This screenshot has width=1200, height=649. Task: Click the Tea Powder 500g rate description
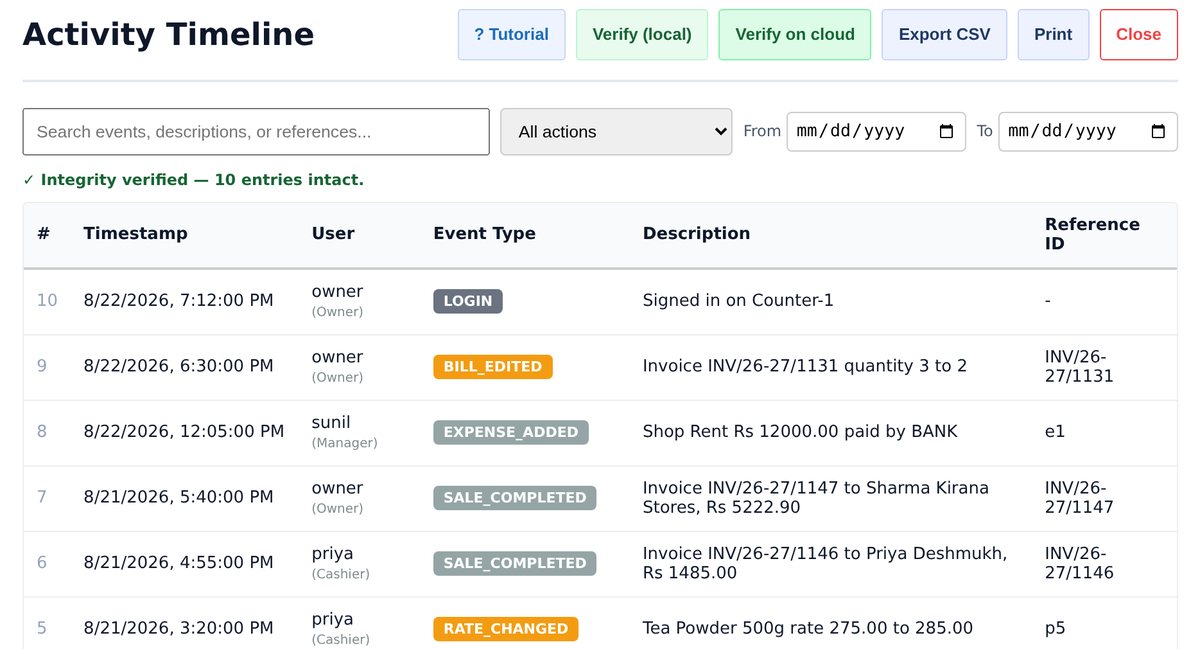click(x=808, y=628)
